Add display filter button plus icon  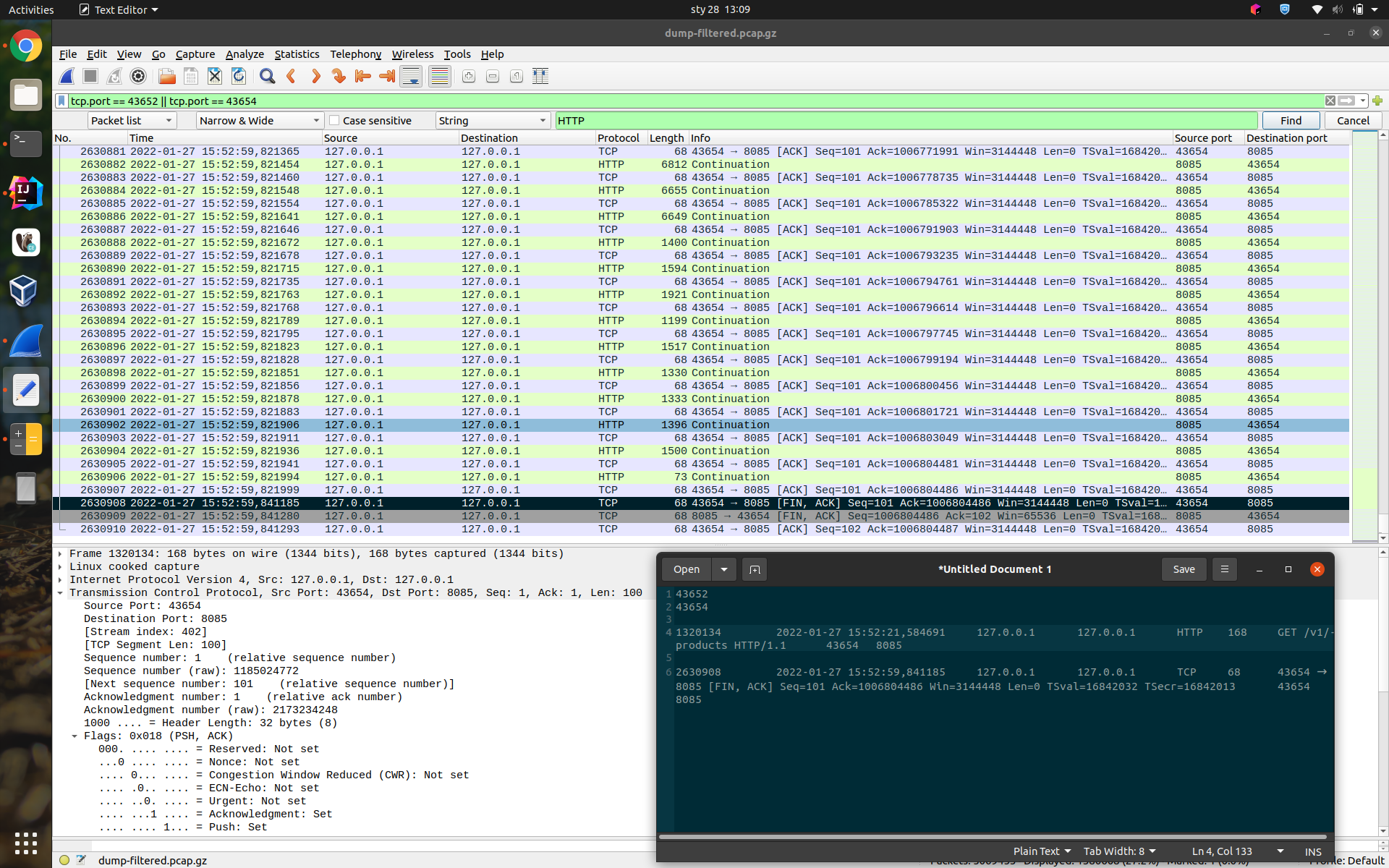point(1377,101)
